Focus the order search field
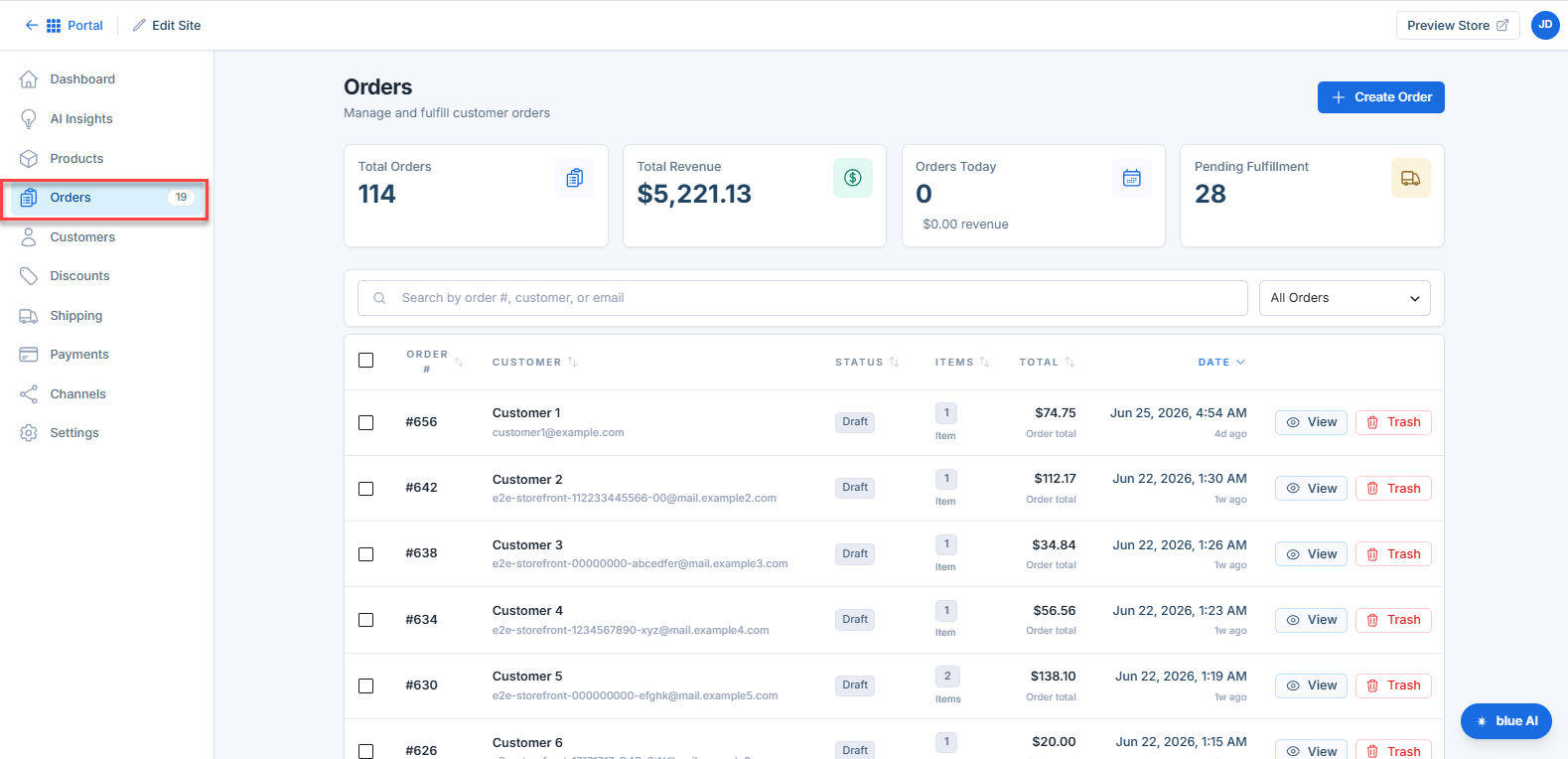This screenshot has width=1568, height=759. coord(802,298)
